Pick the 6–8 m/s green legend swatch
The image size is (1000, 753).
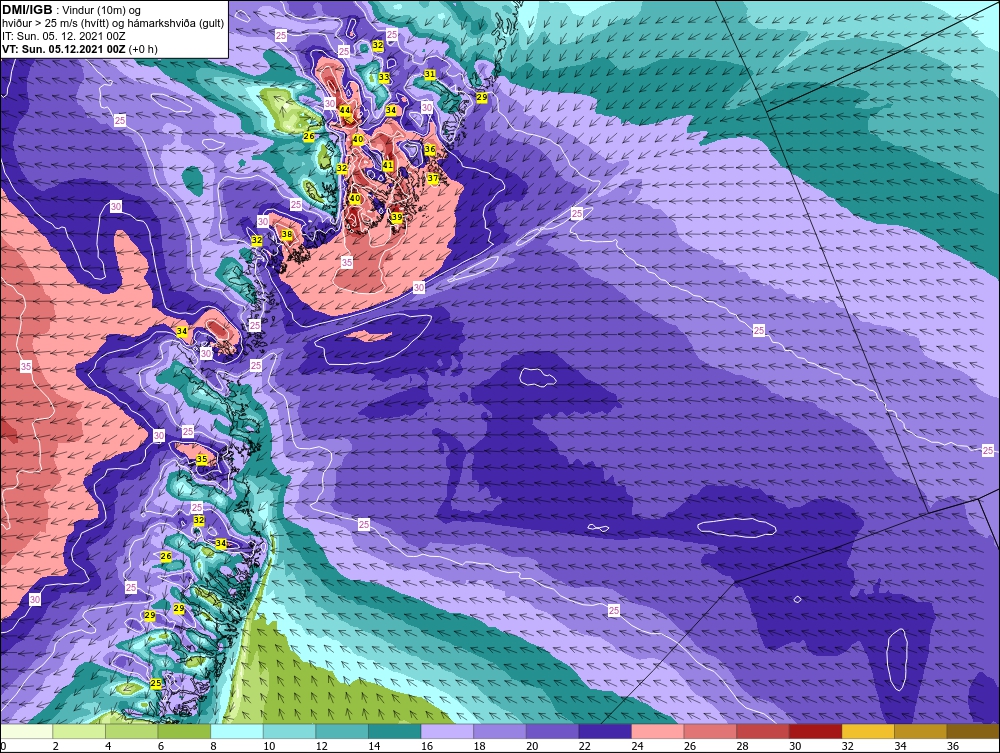184,731
